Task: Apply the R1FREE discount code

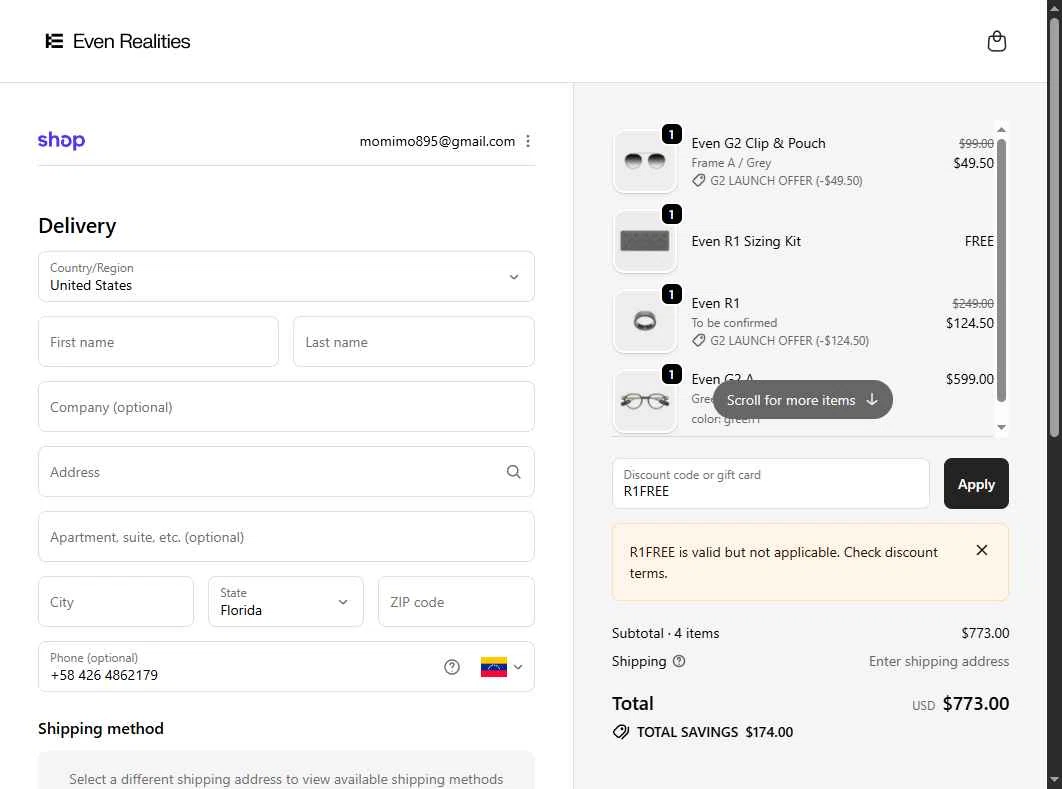Action: [975, 484]
